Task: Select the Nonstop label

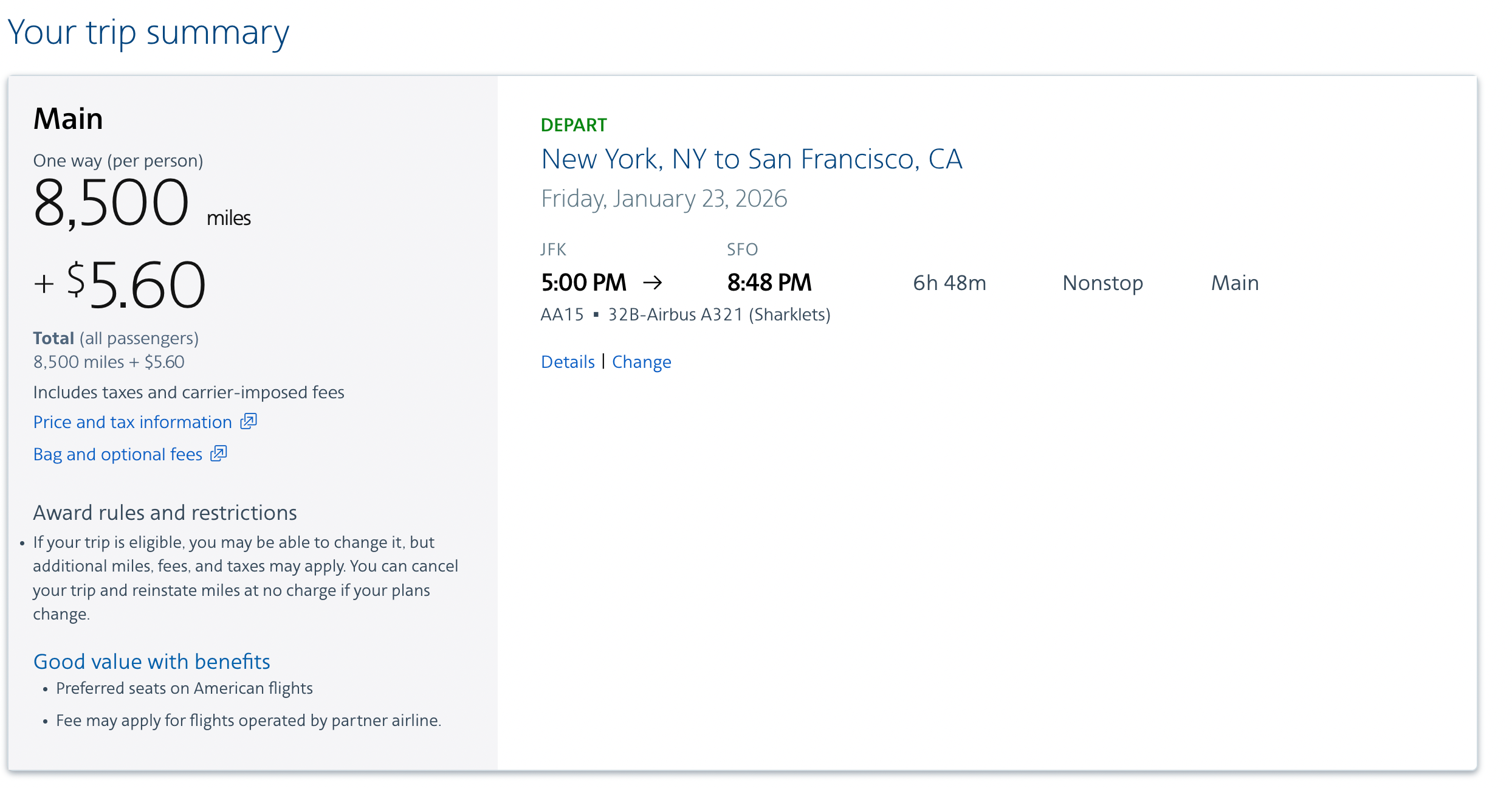Action: 1102,282
